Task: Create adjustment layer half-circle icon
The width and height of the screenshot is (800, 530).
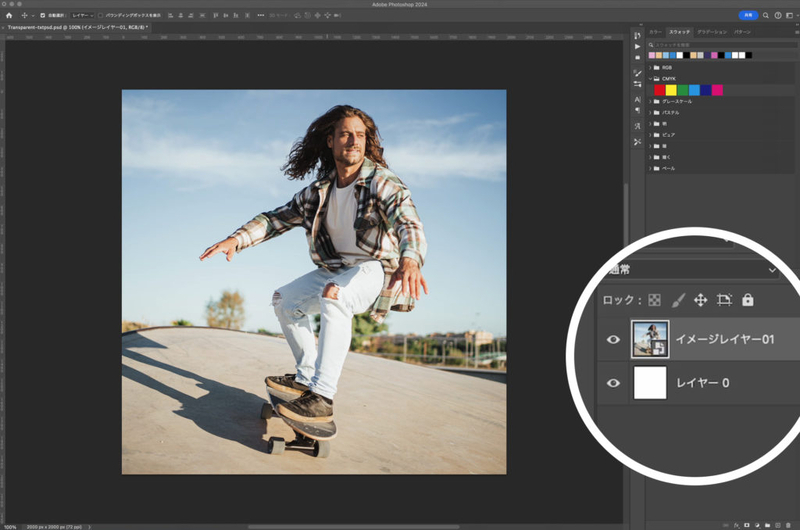Action: coord(757,525)
